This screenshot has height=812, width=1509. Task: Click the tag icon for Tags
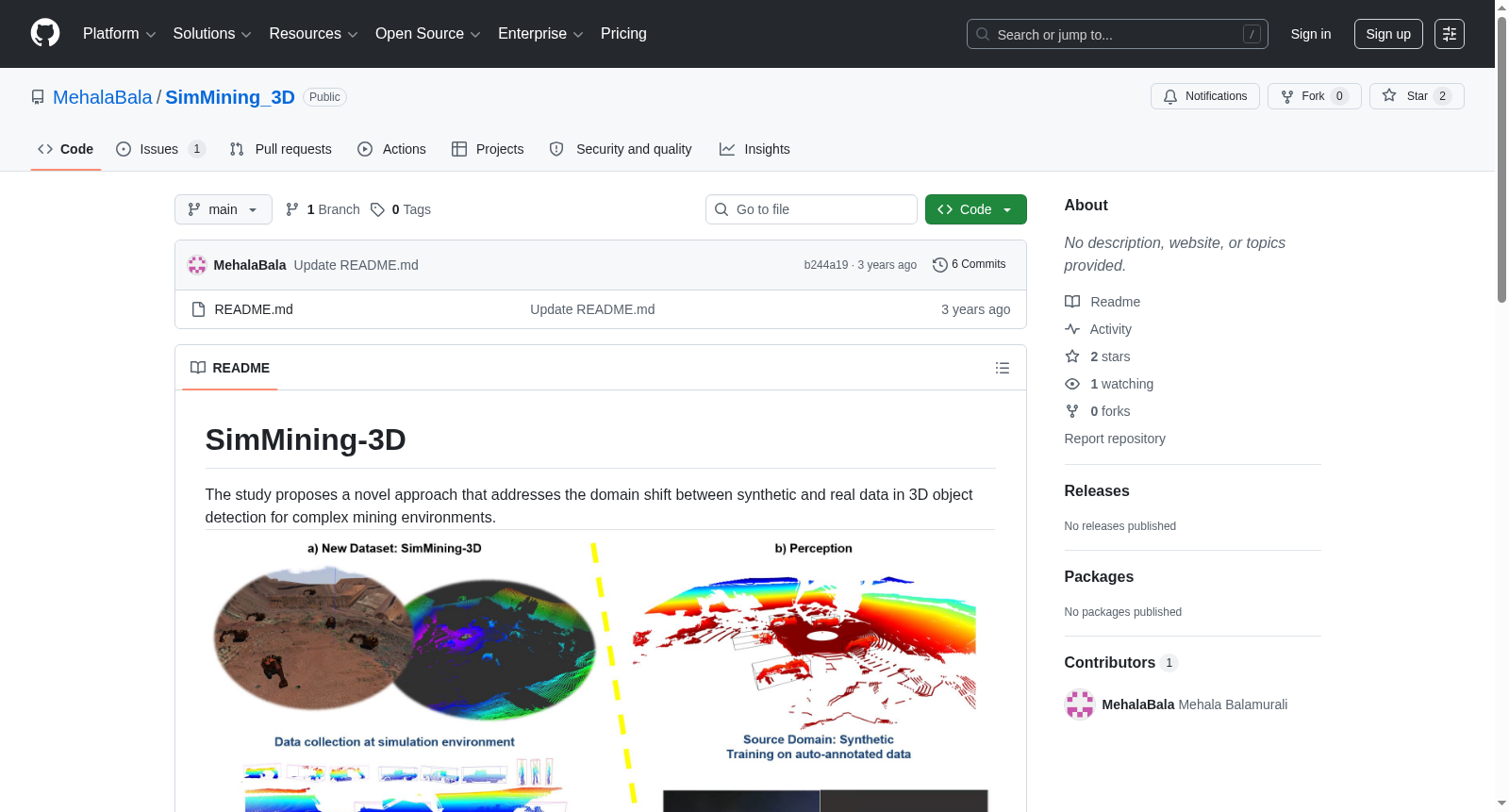click(x=377, y=209)
